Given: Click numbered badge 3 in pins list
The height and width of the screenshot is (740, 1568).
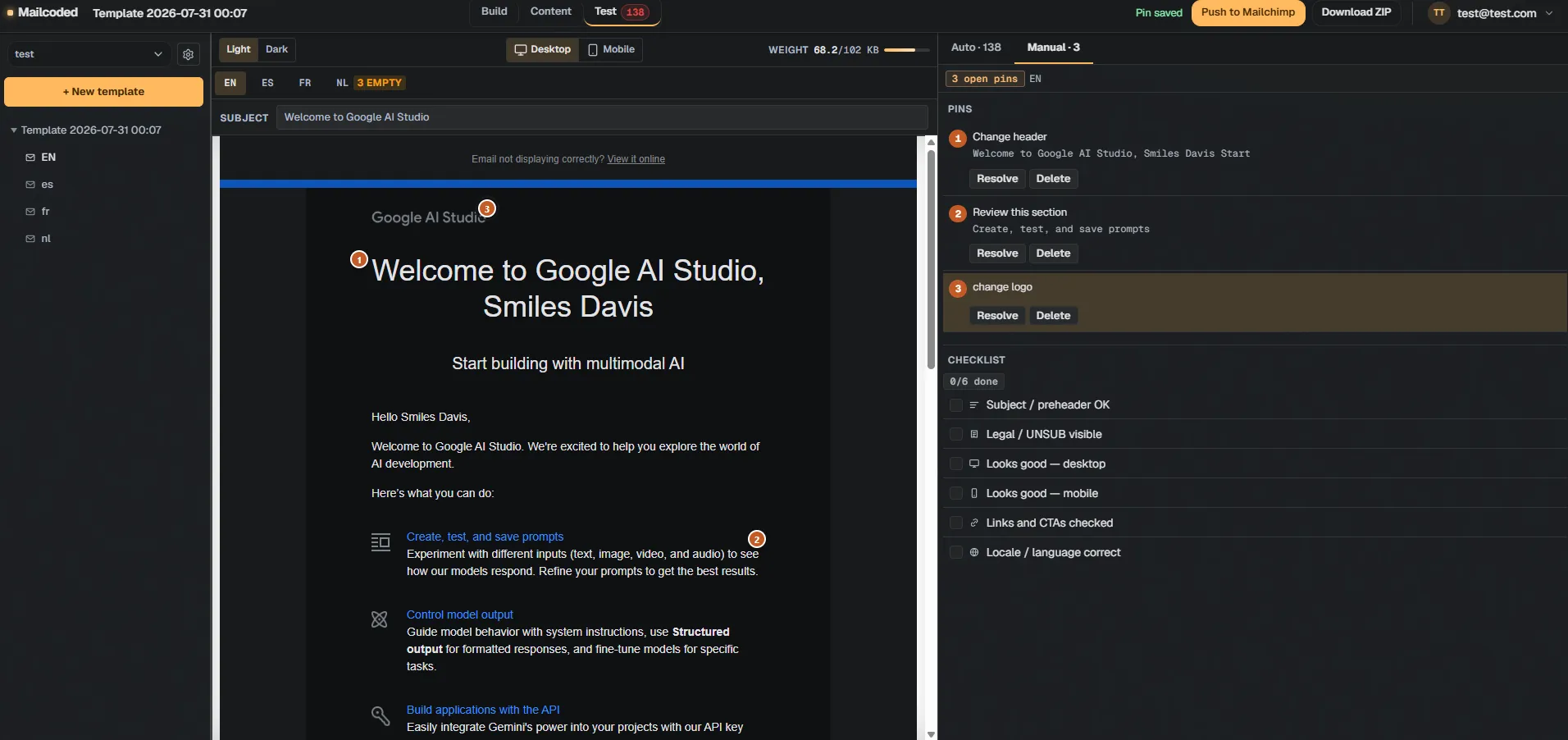Looking at the screenshot, I should tap(958, 289).
